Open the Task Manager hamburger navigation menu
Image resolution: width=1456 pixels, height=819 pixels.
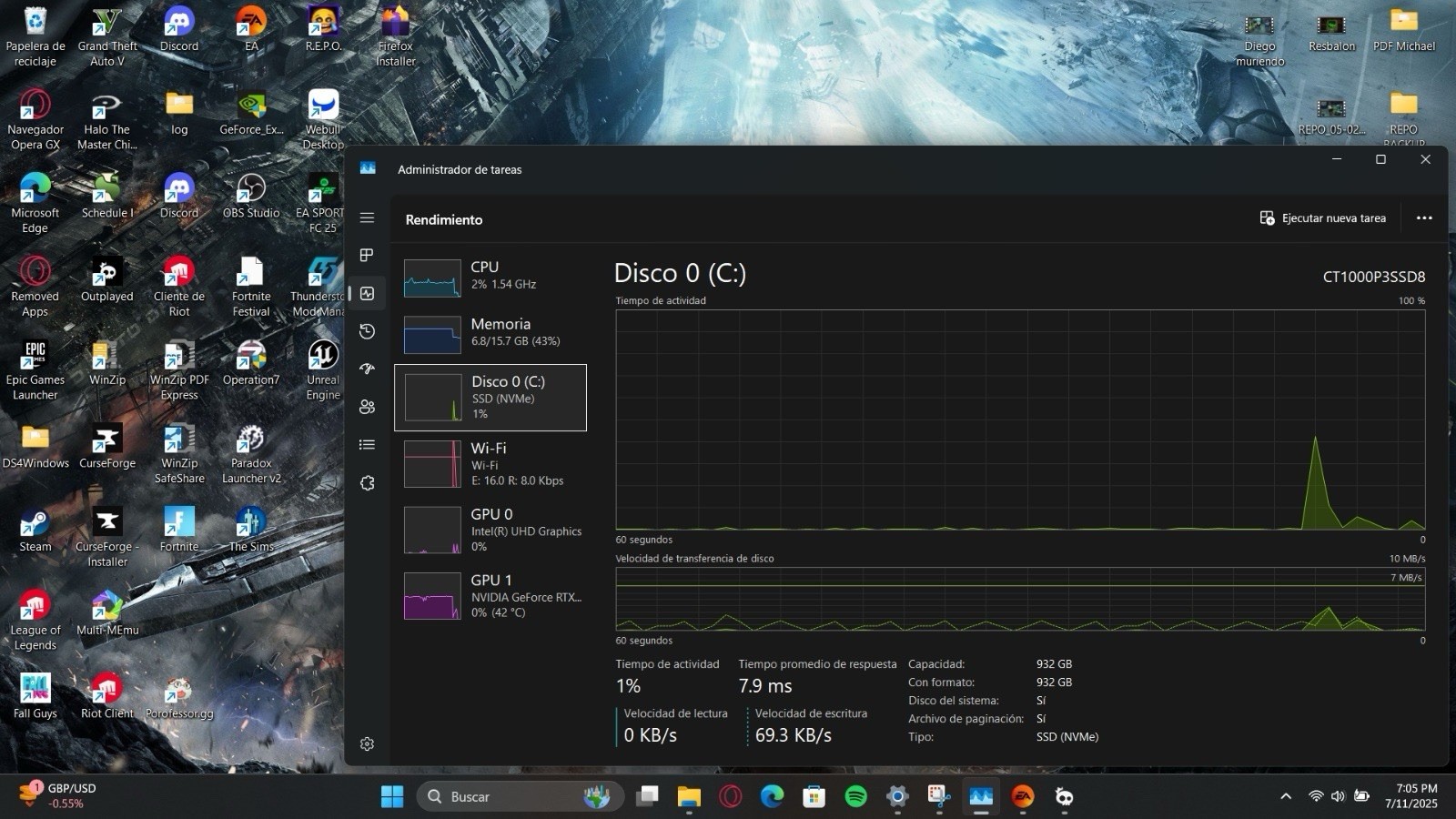click(x=367, y=217)
